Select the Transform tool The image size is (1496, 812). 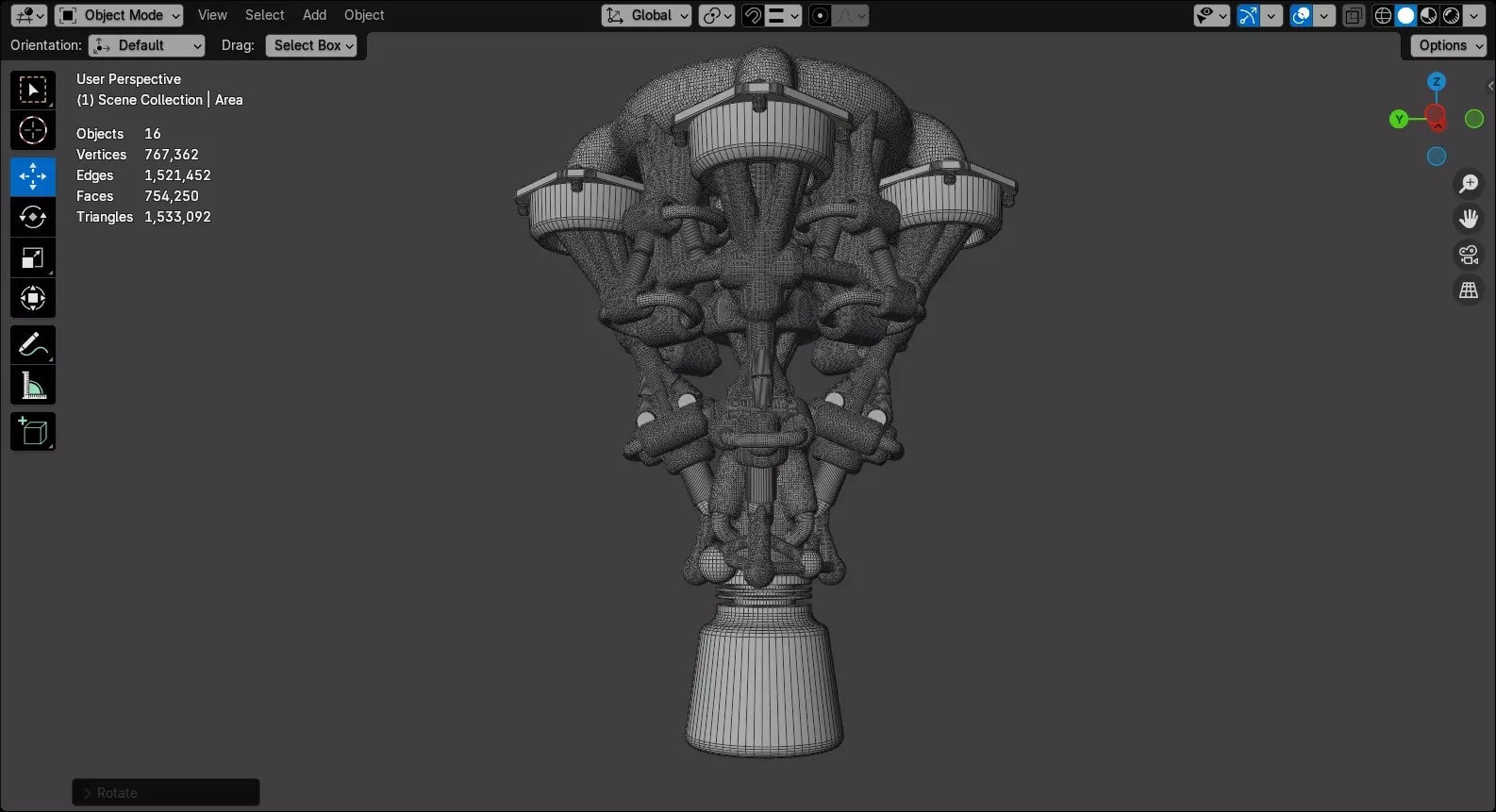point(33,298)
